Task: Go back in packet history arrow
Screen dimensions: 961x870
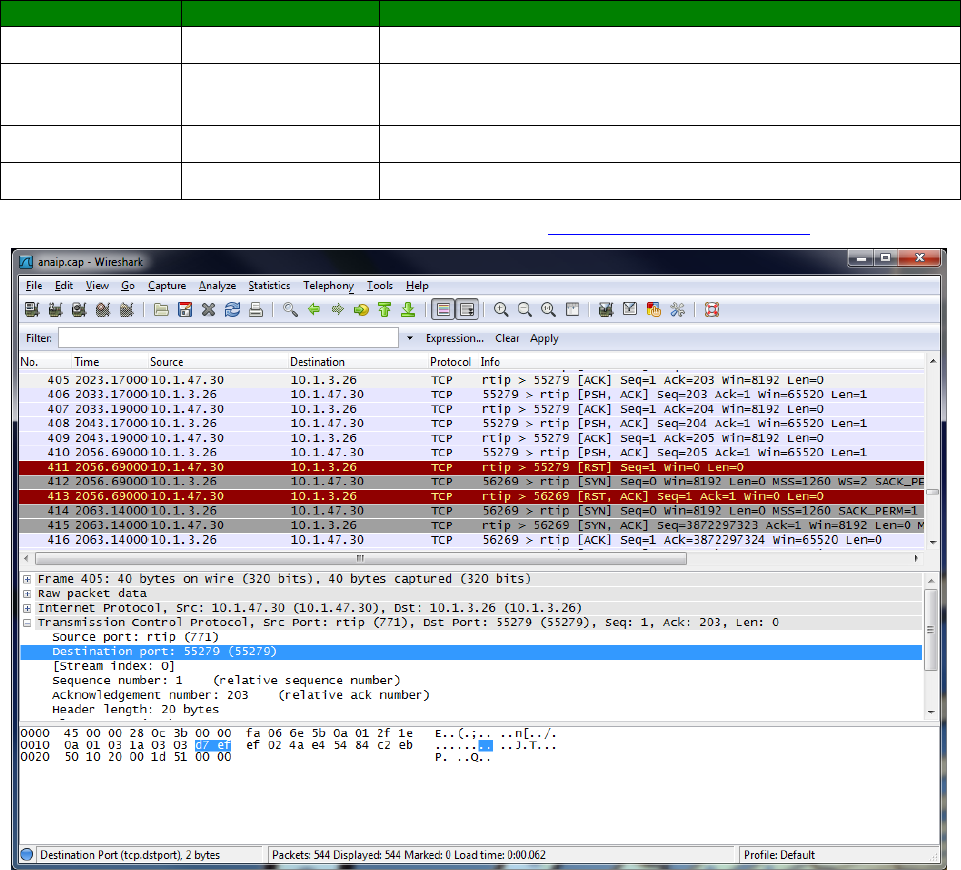Action: click(314, 309)
